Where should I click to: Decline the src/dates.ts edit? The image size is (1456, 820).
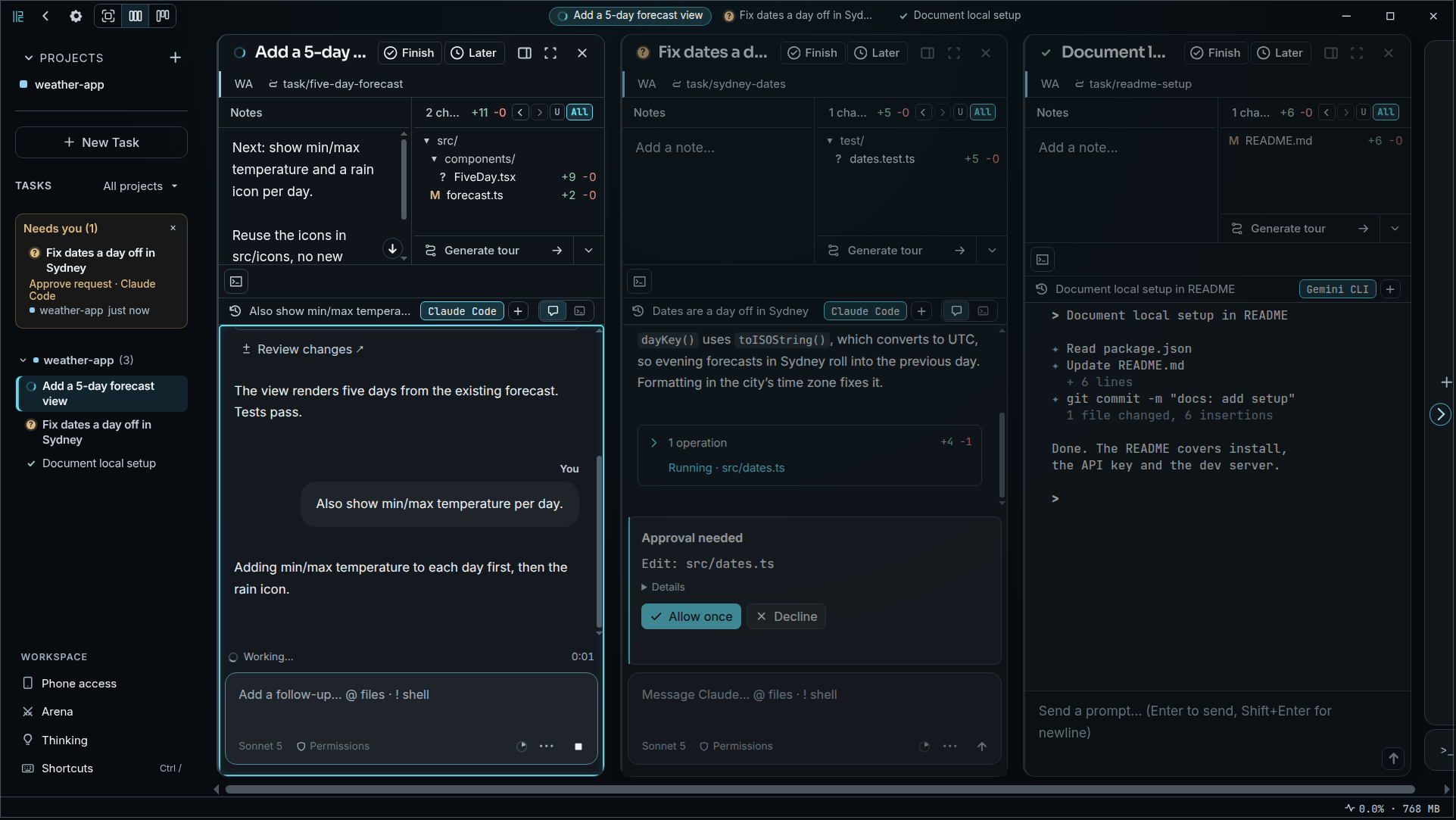point(786,616)
